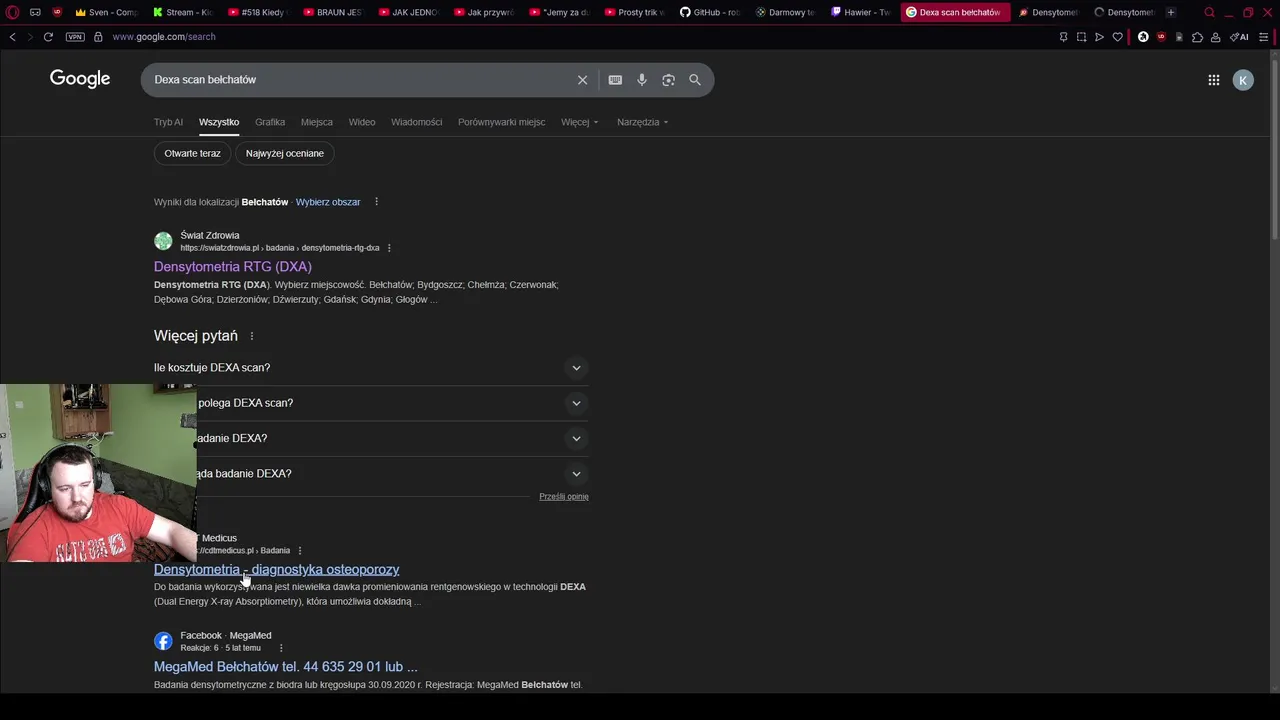Go back to previous page

[12, 37]
